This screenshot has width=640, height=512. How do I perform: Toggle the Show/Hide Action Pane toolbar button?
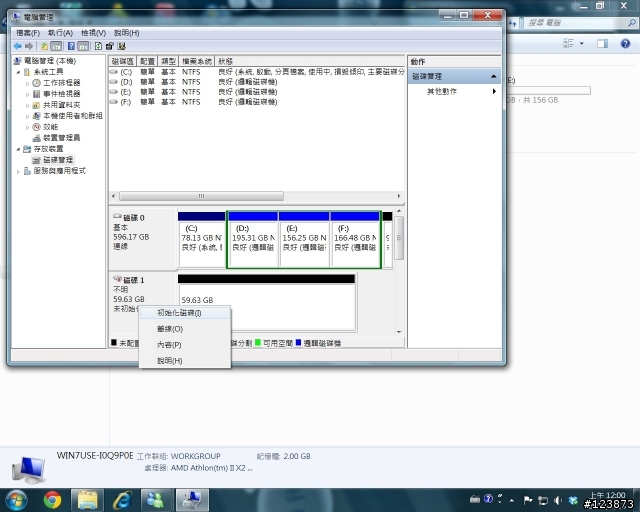pos(83,46)
